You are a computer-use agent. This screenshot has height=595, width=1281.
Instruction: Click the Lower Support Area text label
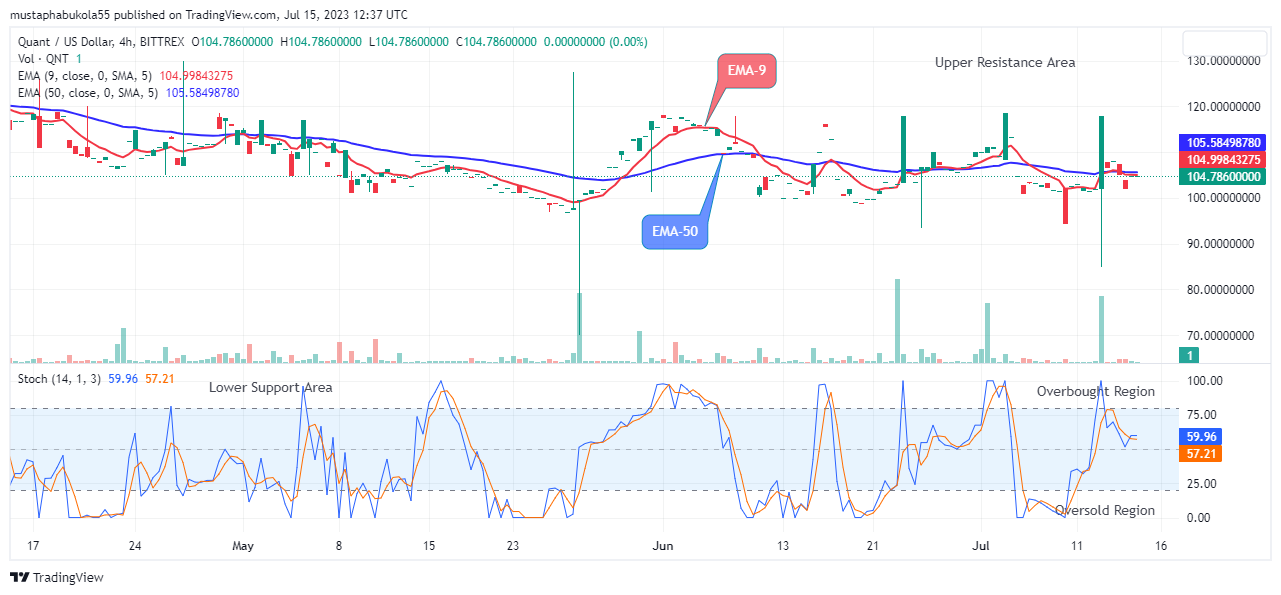(x=271, y=387)
